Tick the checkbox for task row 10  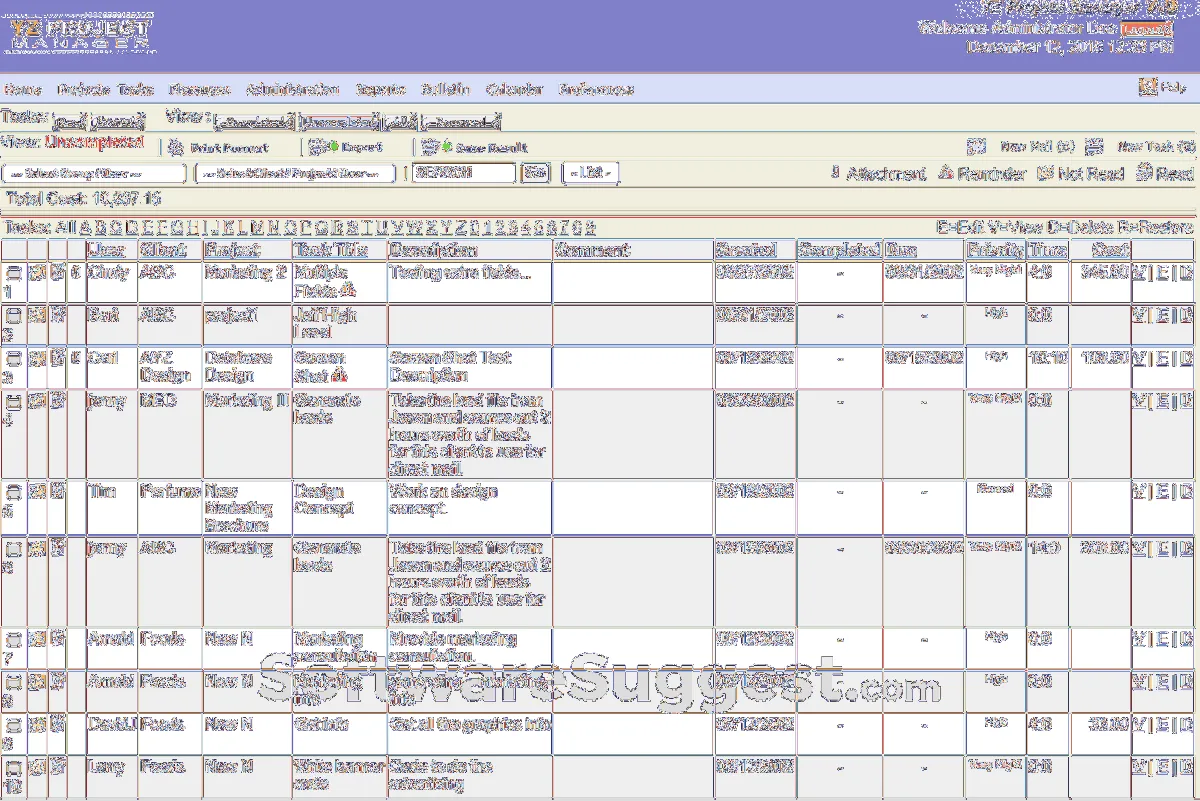(x=13, y=768)
